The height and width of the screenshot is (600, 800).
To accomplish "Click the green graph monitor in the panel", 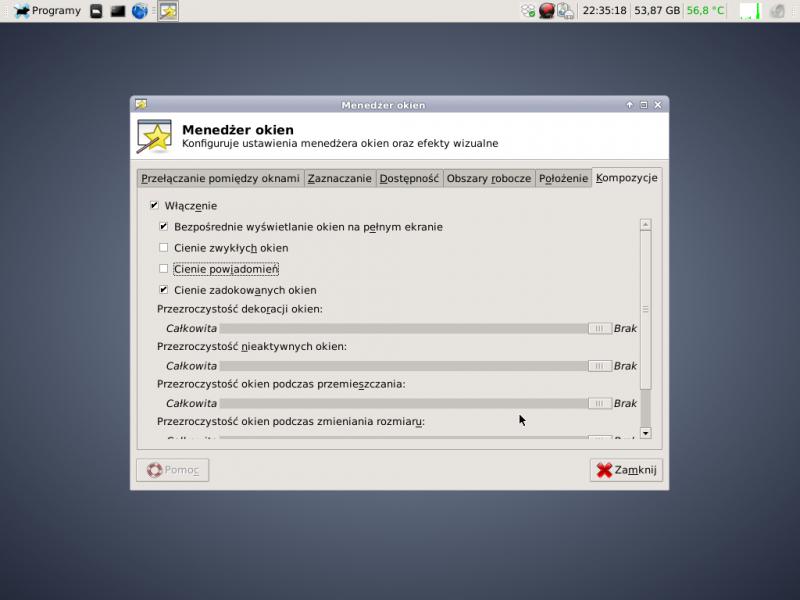I will coord(749,11).
